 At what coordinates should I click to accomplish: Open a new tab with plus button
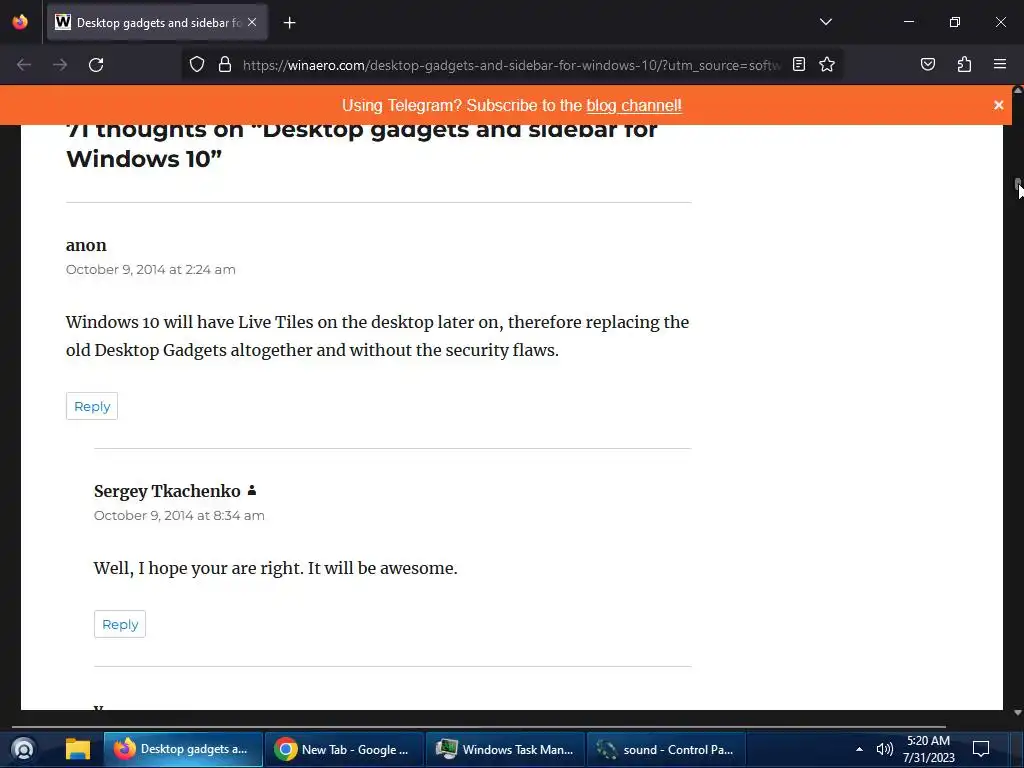pos(289,23)
